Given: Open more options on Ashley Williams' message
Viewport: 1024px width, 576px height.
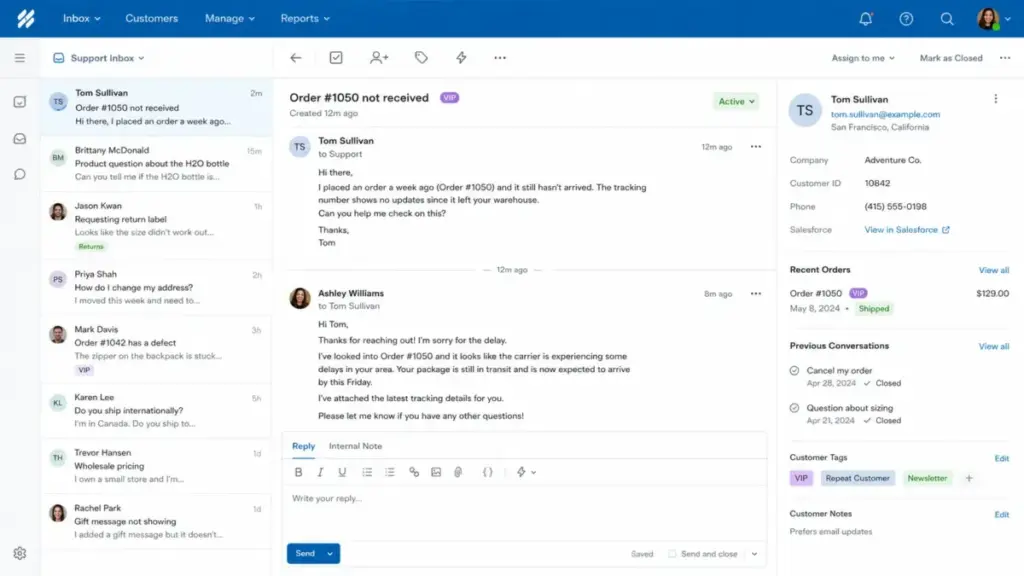Looking at the screenshot, I should click(x=756, y=294).
